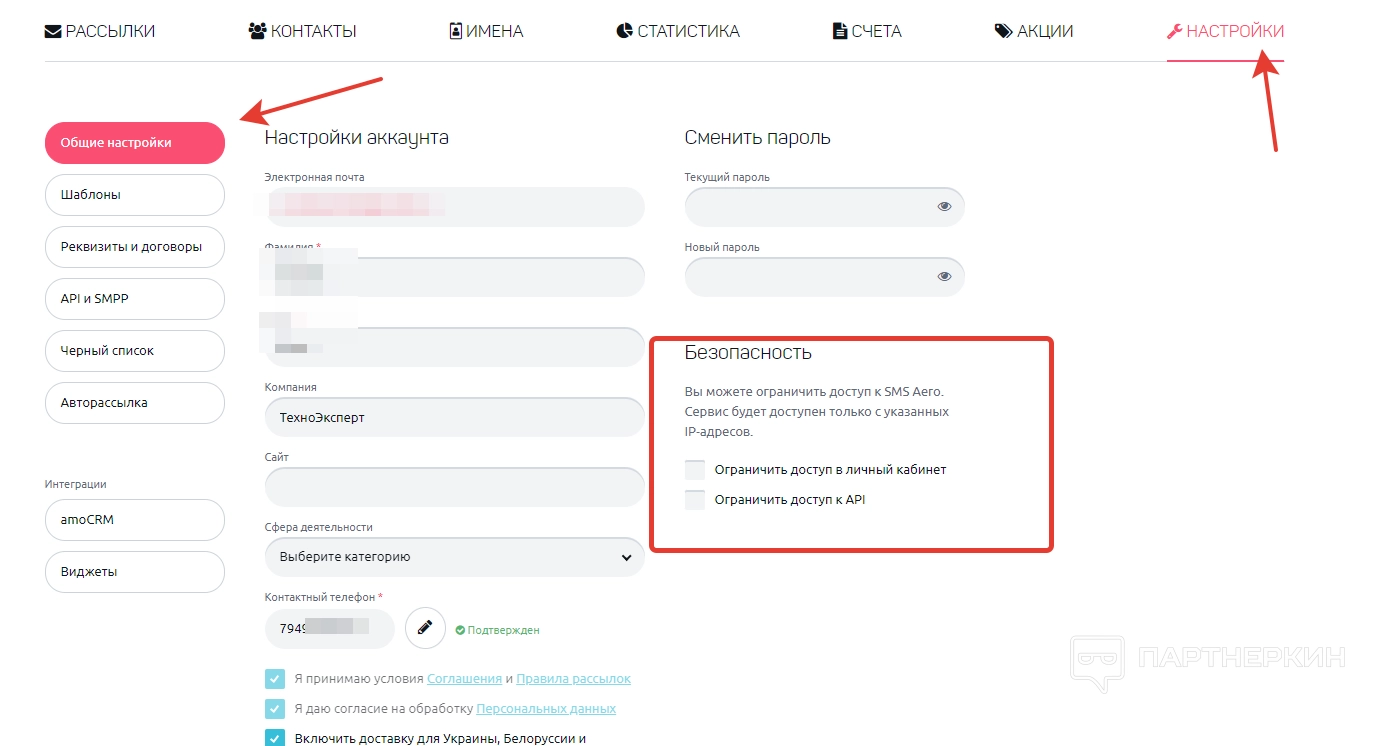This screenshot has width=1397, height=746.
Task: Click the people icon beside Контакты
Action: (257, 32)
